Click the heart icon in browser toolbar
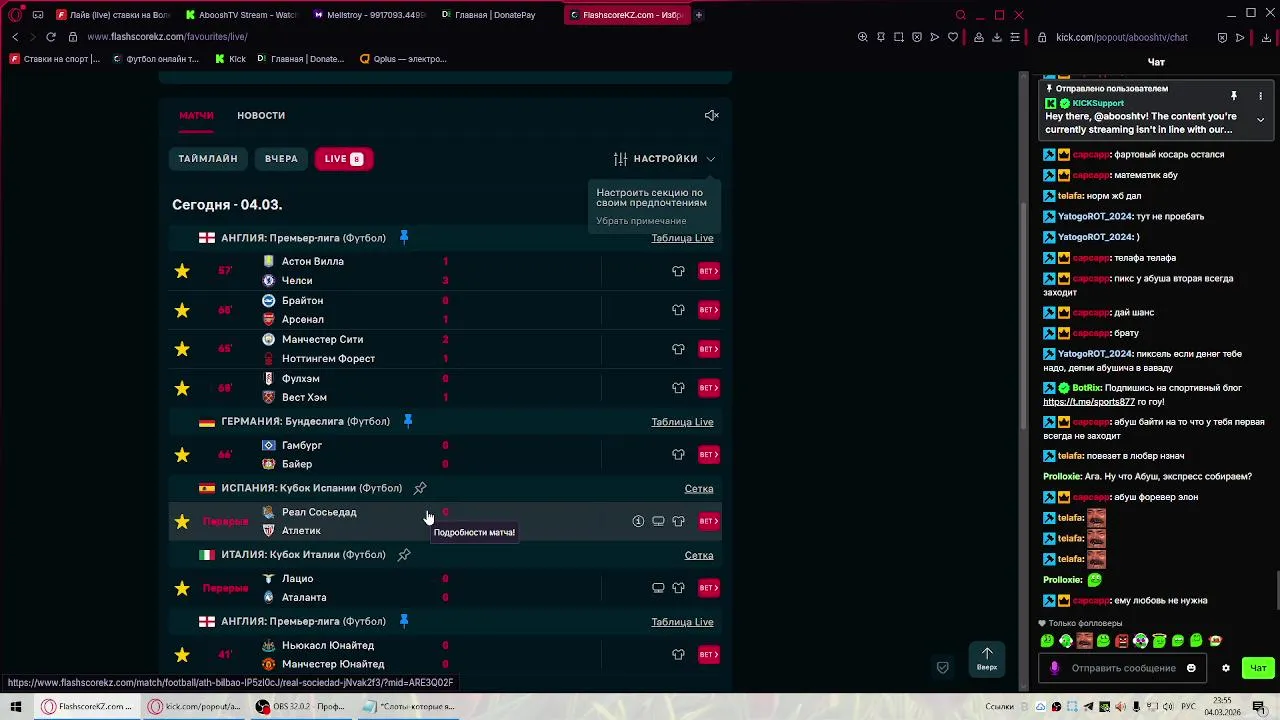 (x=953, y=37)
